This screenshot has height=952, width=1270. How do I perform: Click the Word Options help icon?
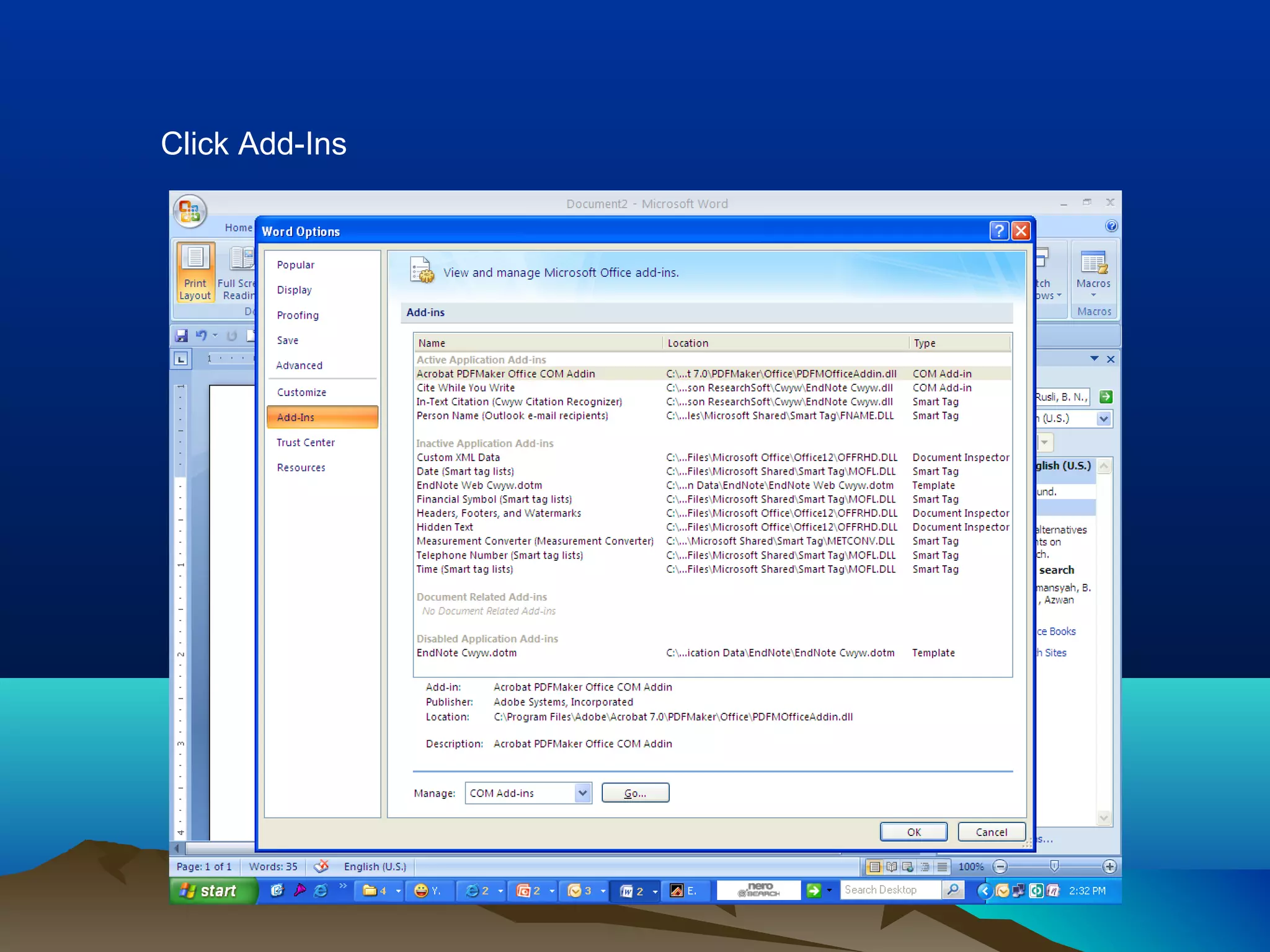(998, 231)
